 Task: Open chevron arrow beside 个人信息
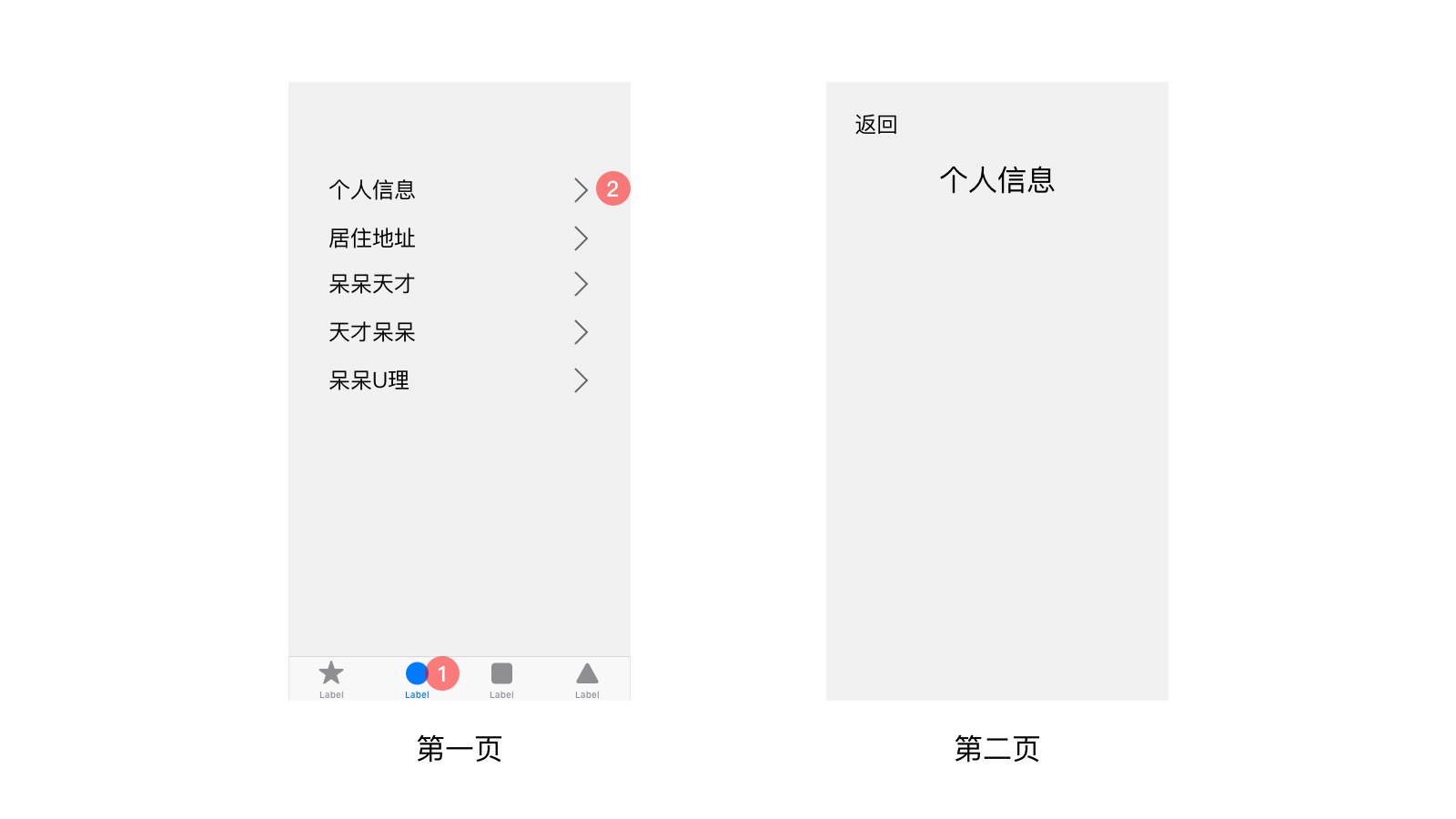click(581, 190)
